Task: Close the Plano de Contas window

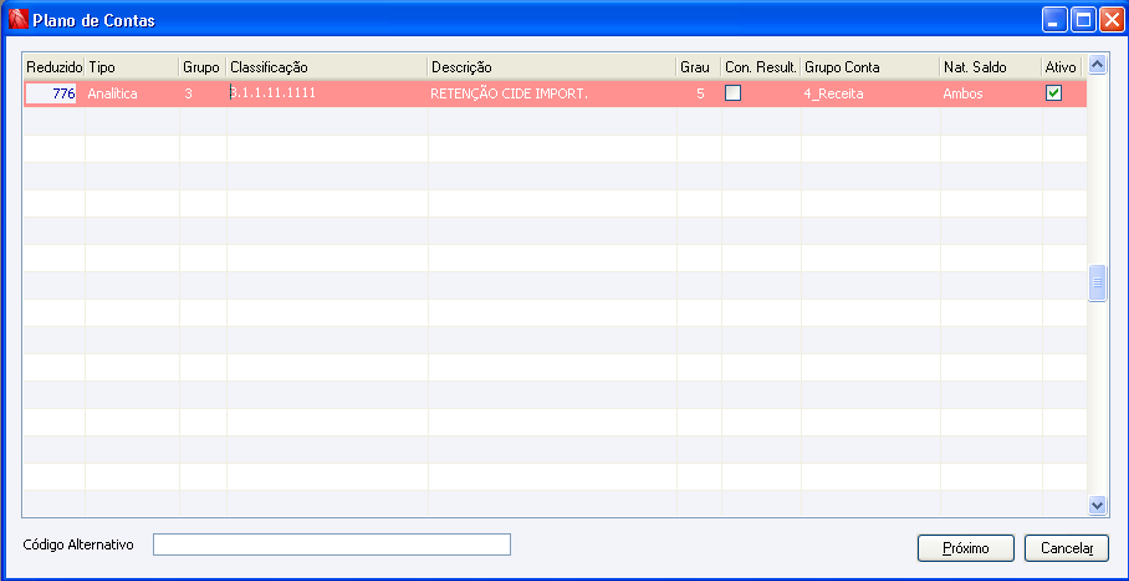Action: point(1110,20)
